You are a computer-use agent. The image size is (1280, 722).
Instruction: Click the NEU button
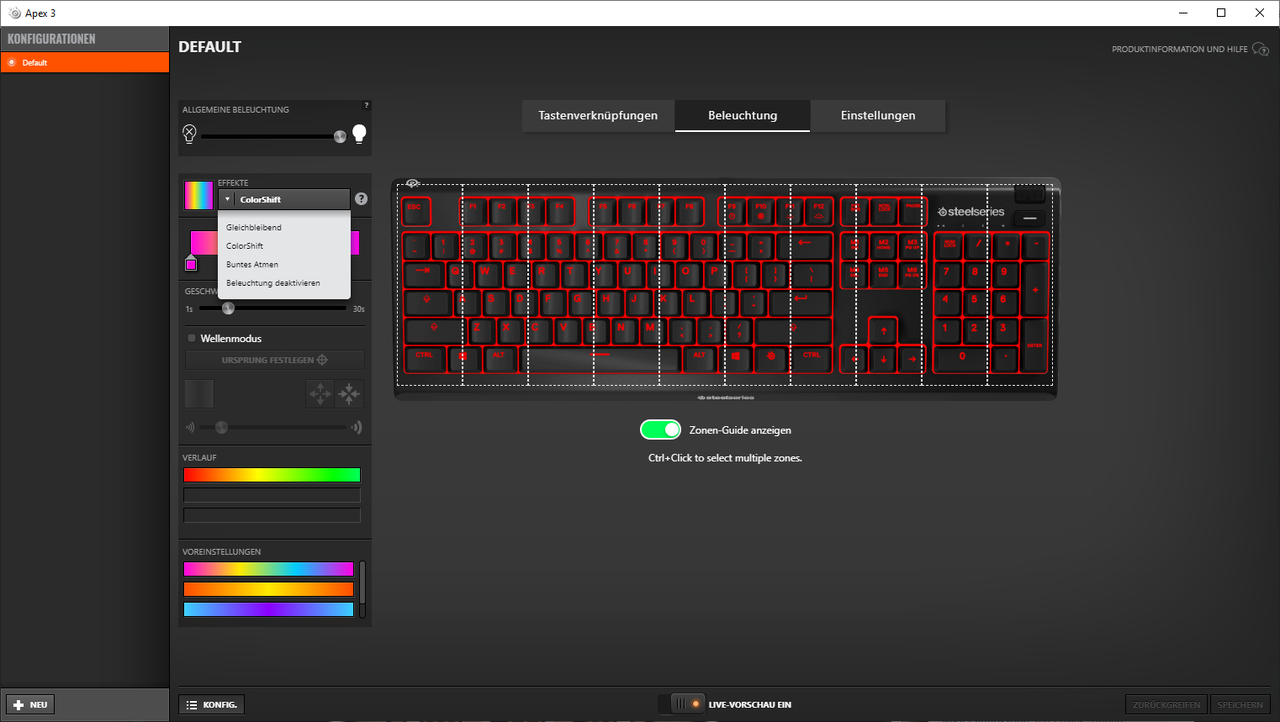(x=30, y=704)
